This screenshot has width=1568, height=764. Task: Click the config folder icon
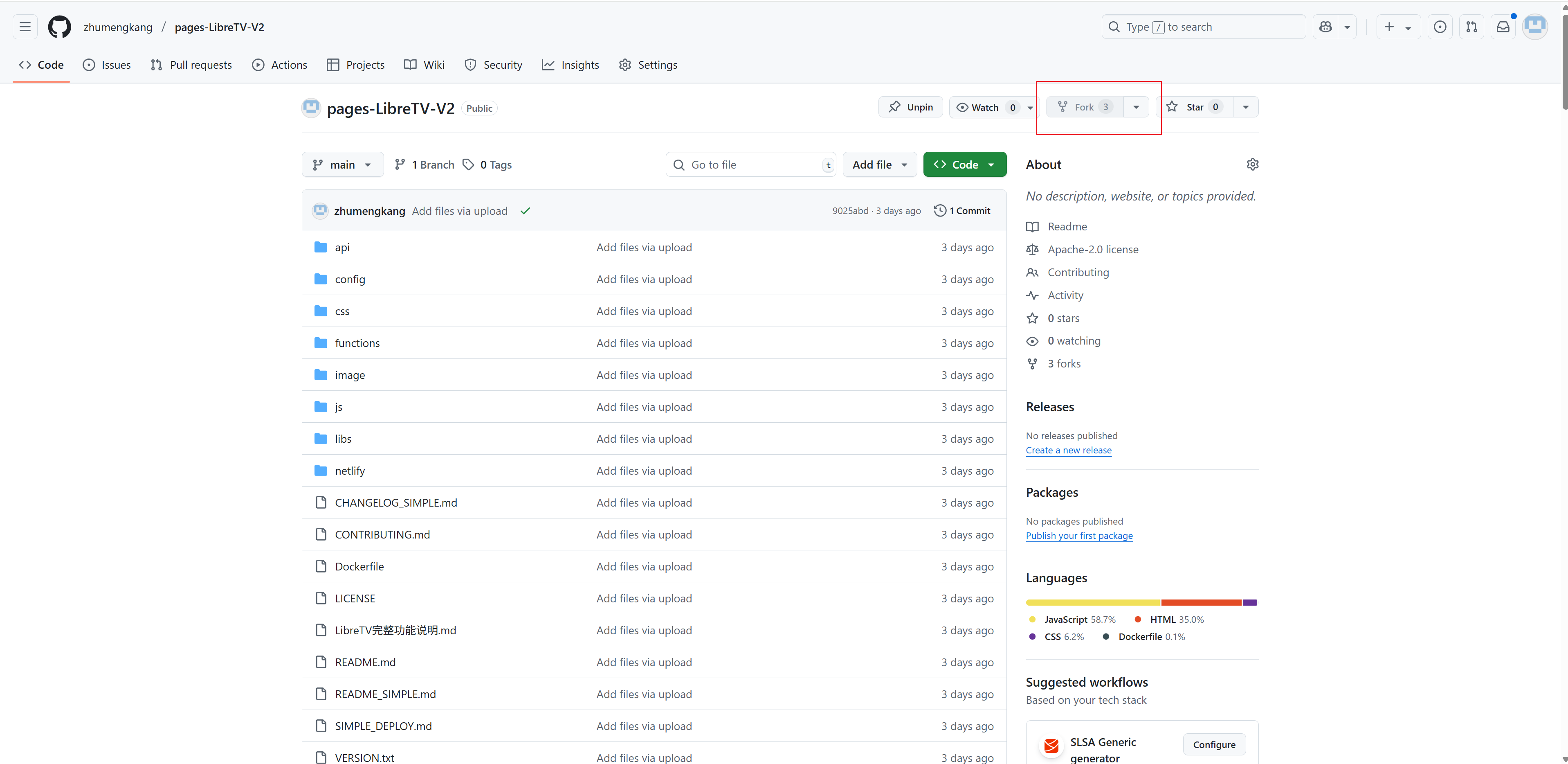coord(321,279)
